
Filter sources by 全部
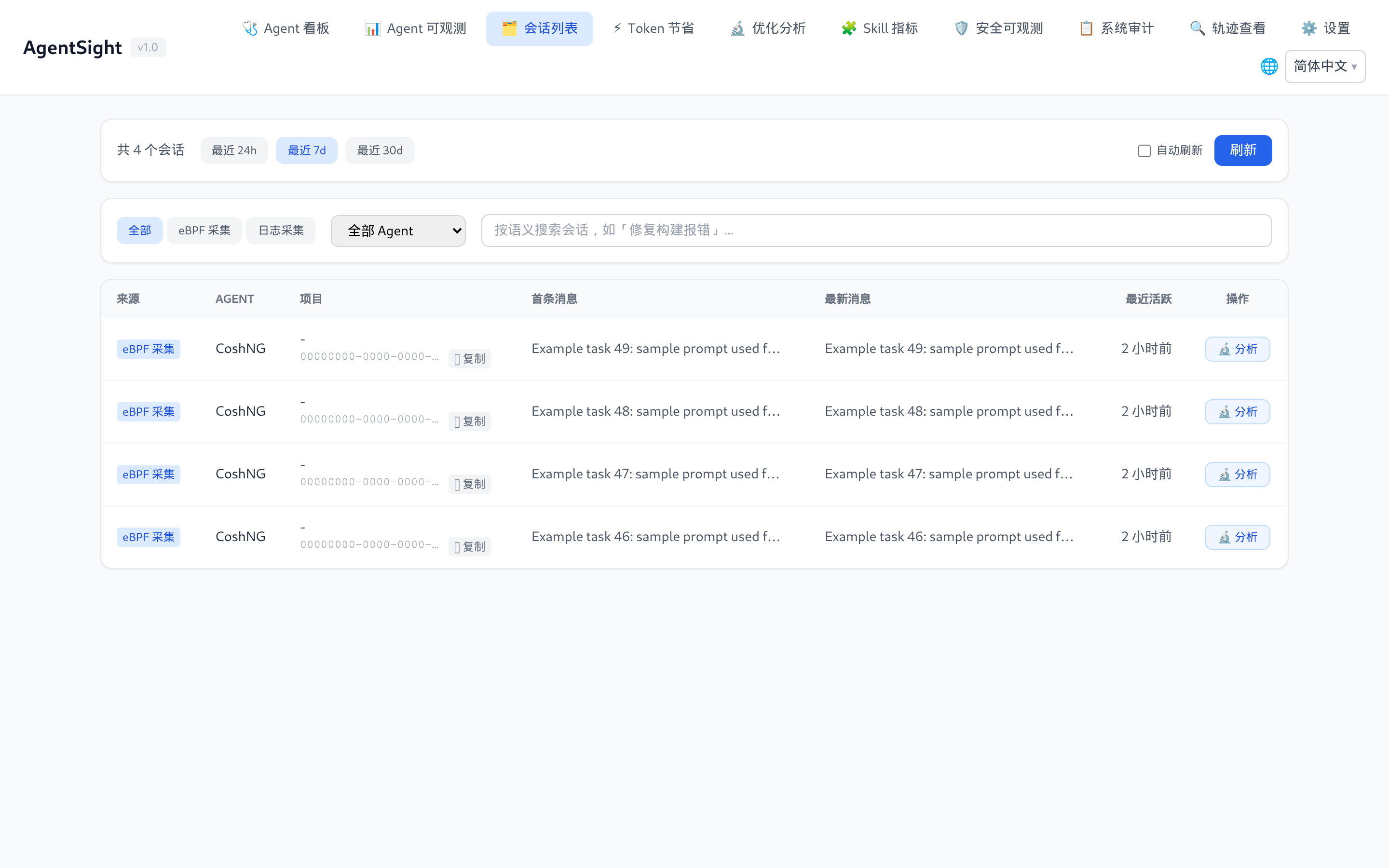tap(139, 230)
